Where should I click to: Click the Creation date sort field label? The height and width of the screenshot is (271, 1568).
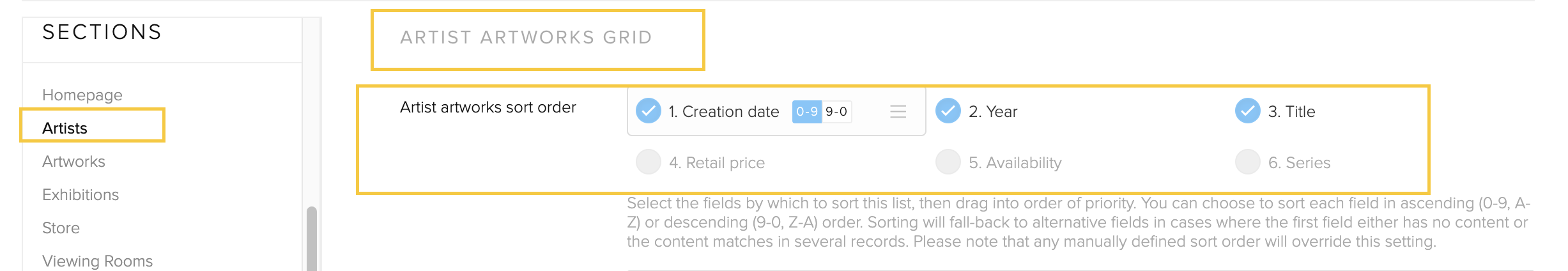pyautogui.click(x=724, y=111)
